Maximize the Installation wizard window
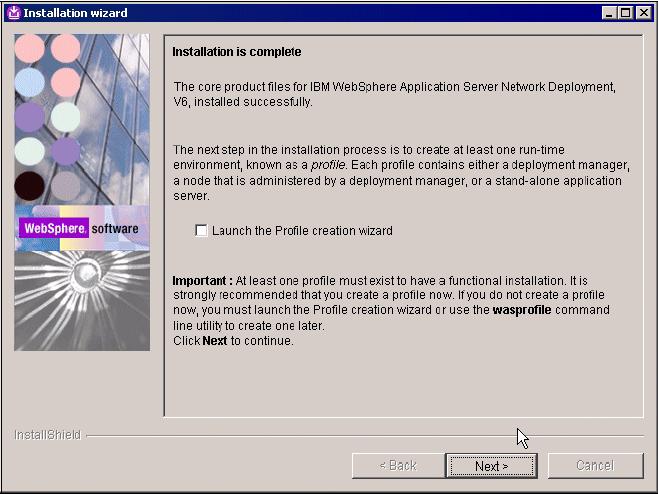Image resolution: width=658 pixels, height=494 pixels. [x=625, y=13]
